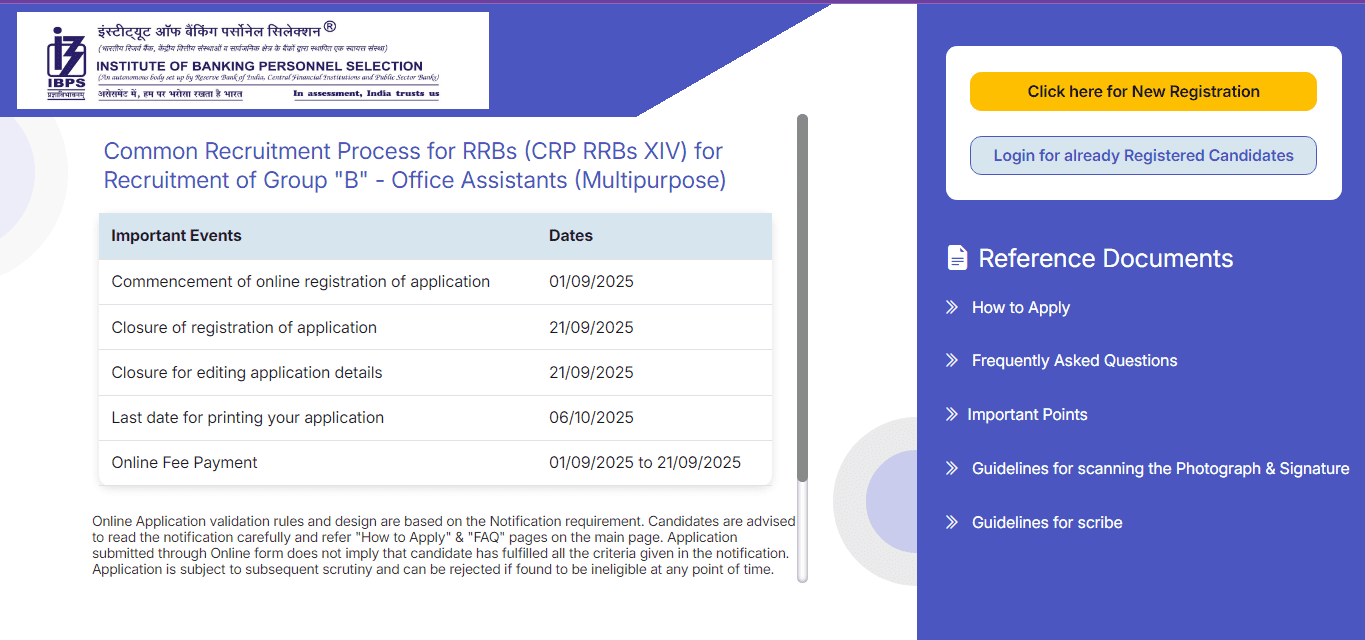Expand the Important Points entry via its chevron

(x=950, y=414)
